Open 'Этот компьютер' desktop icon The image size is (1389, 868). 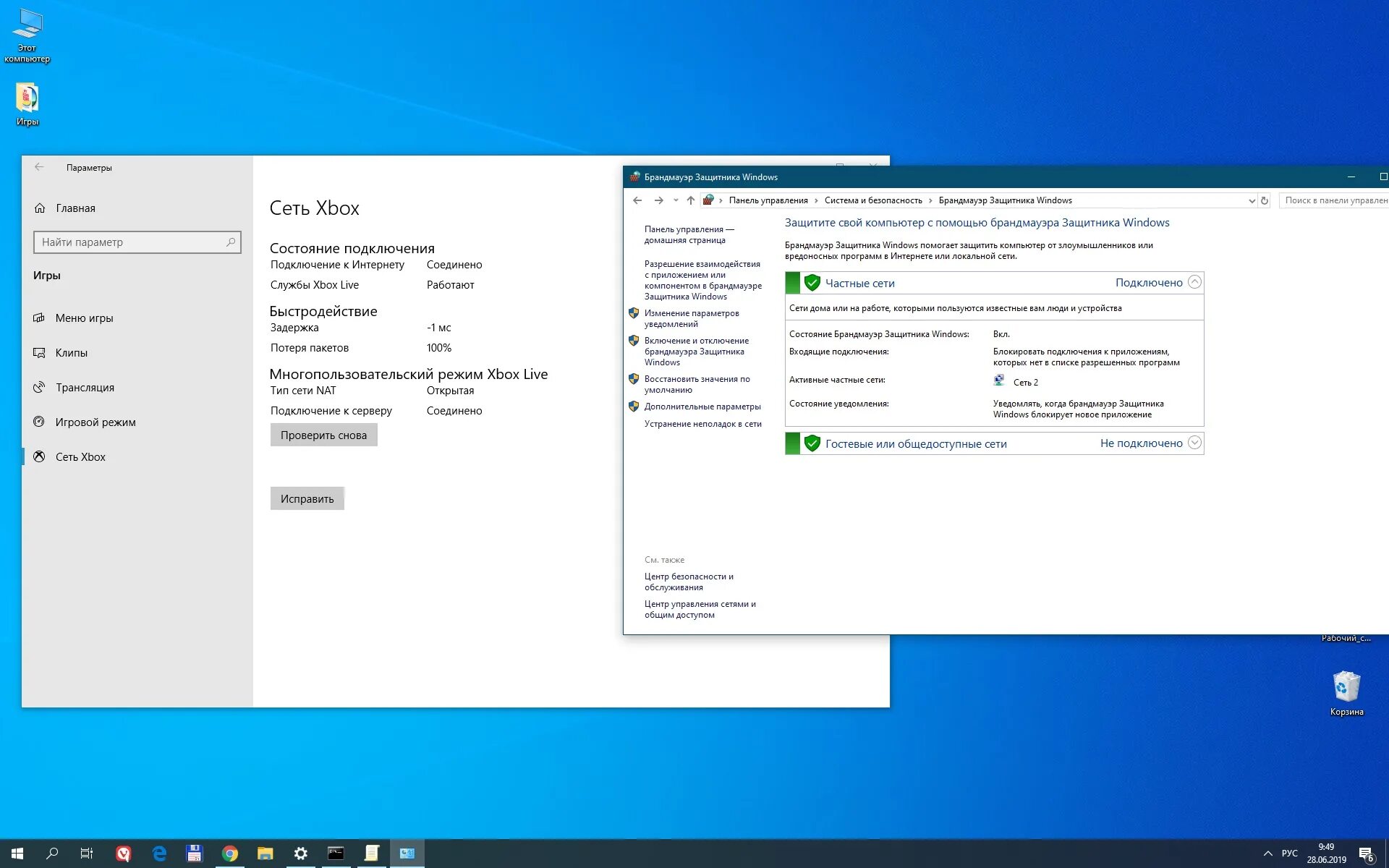tap(27, 35)
